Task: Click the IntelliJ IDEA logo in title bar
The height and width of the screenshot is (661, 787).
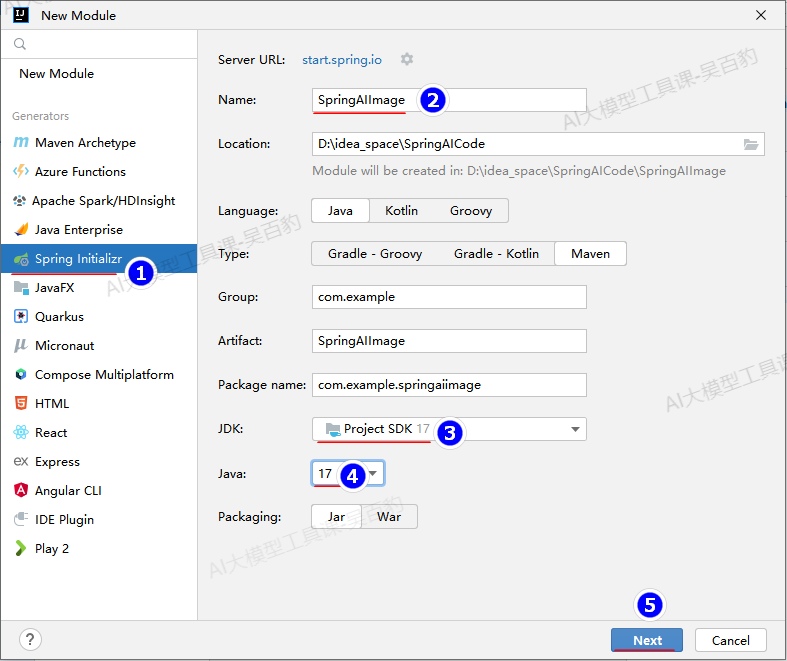Action: pyautogui.click(x=21, y=15)
